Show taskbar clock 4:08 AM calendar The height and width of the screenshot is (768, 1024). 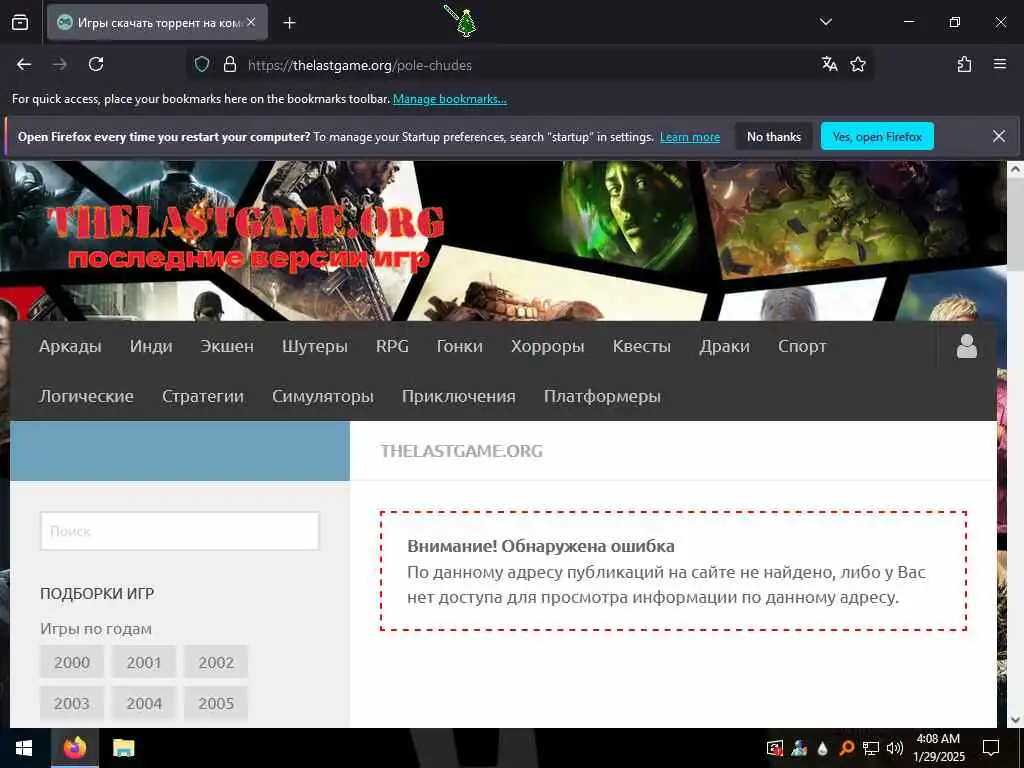pyautogui.click(x=938, y=748)
